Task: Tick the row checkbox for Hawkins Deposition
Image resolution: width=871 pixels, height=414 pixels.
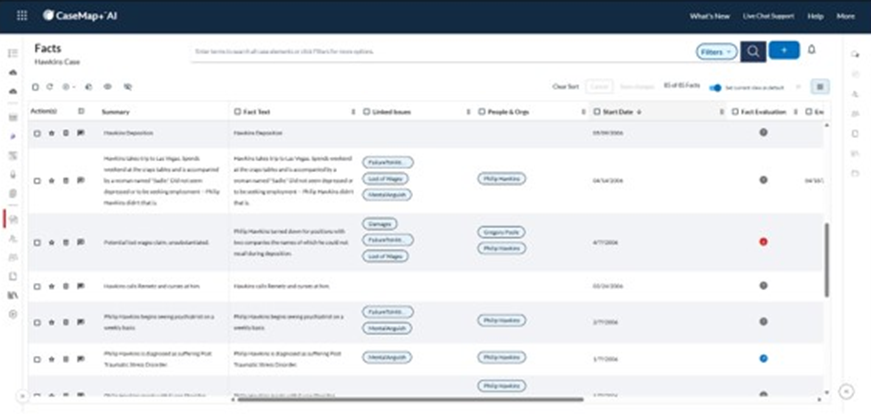Action: tap(37, 132)
